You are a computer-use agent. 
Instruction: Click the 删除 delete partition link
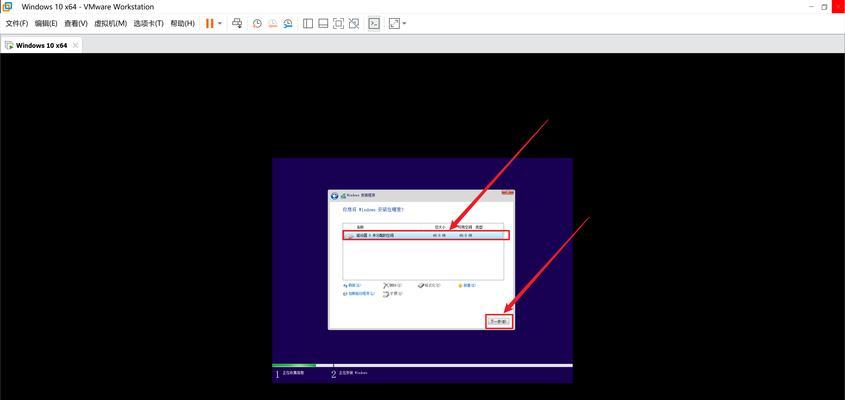point(392,285)
